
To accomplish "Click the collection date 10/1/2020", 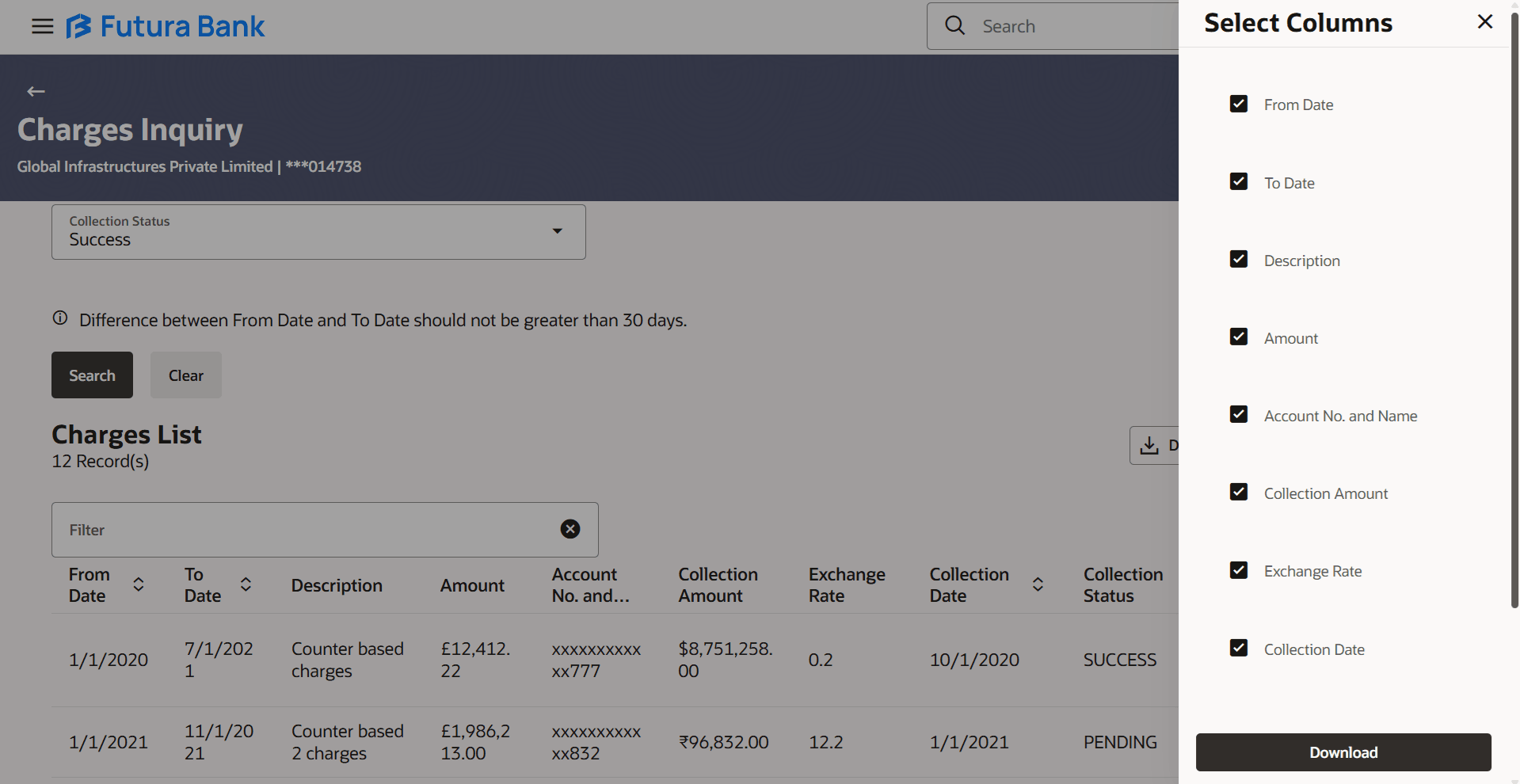I will (x=974, y=660).
